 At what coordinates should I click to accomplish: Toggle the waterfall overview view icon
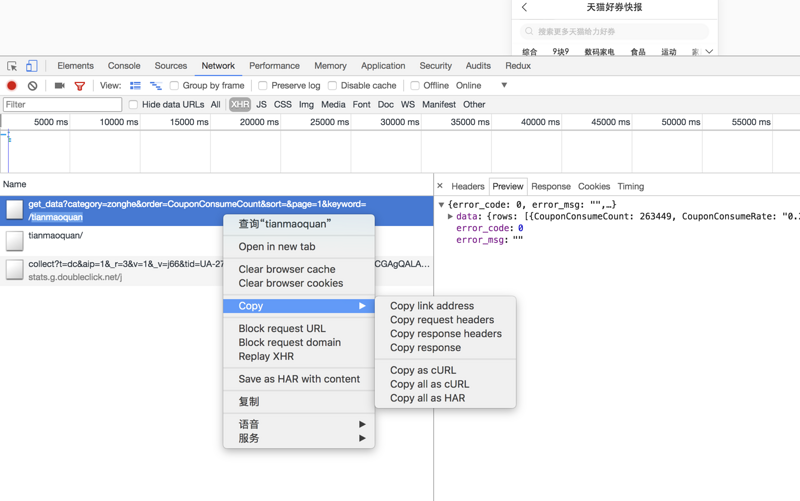click(x=156, y=86)
